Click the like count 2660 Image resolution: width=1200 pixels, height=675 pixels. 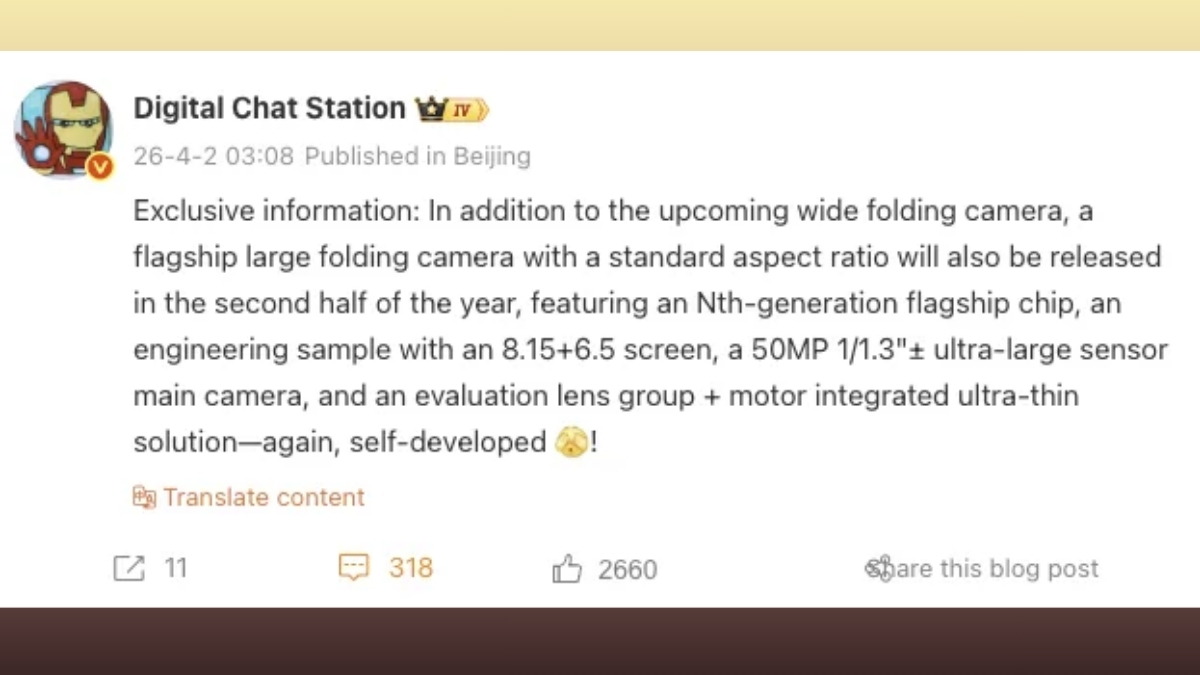[628, 569]
